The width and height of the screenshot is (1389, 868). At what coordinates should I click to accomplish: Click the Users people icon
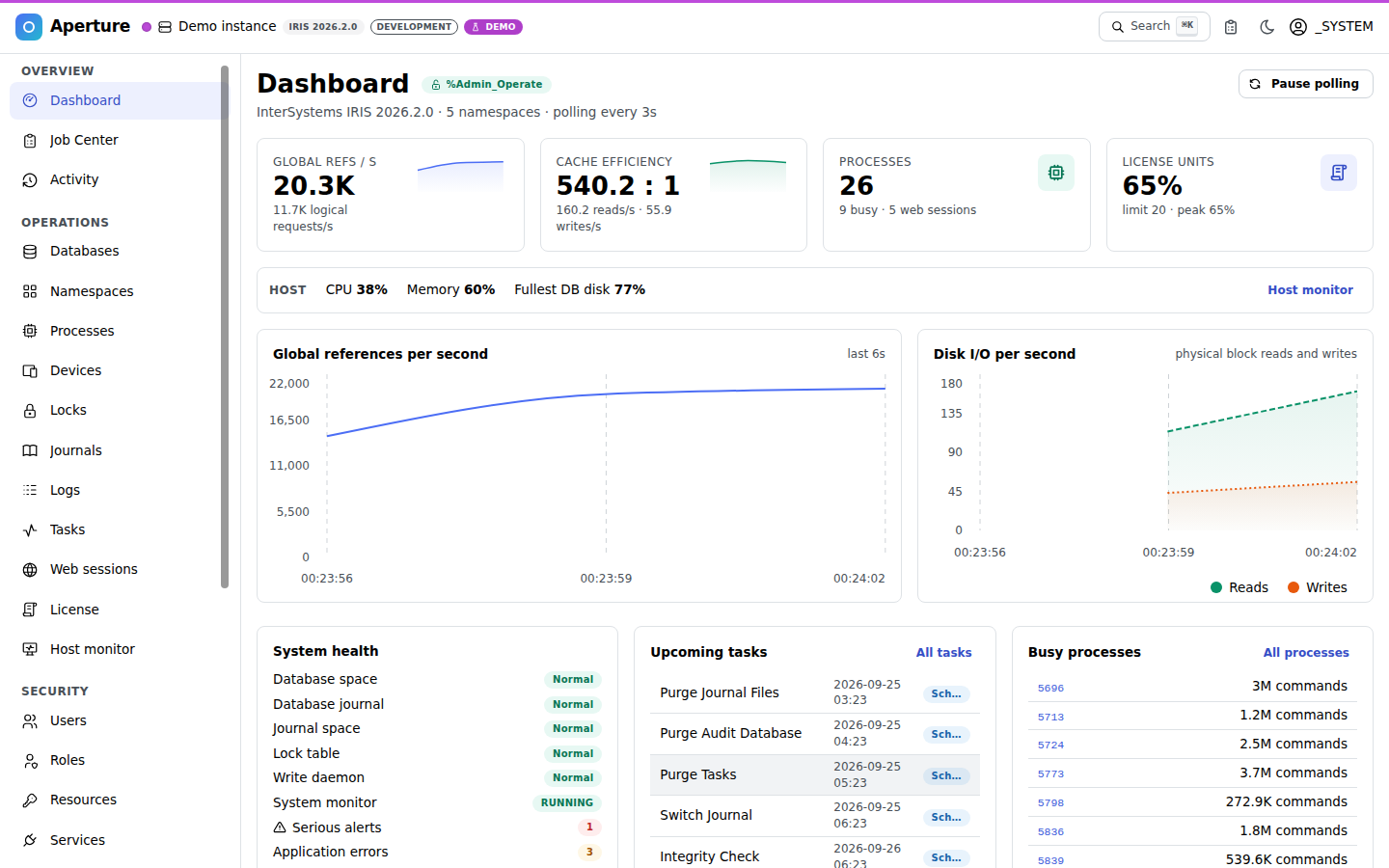(x=30, y=720)
